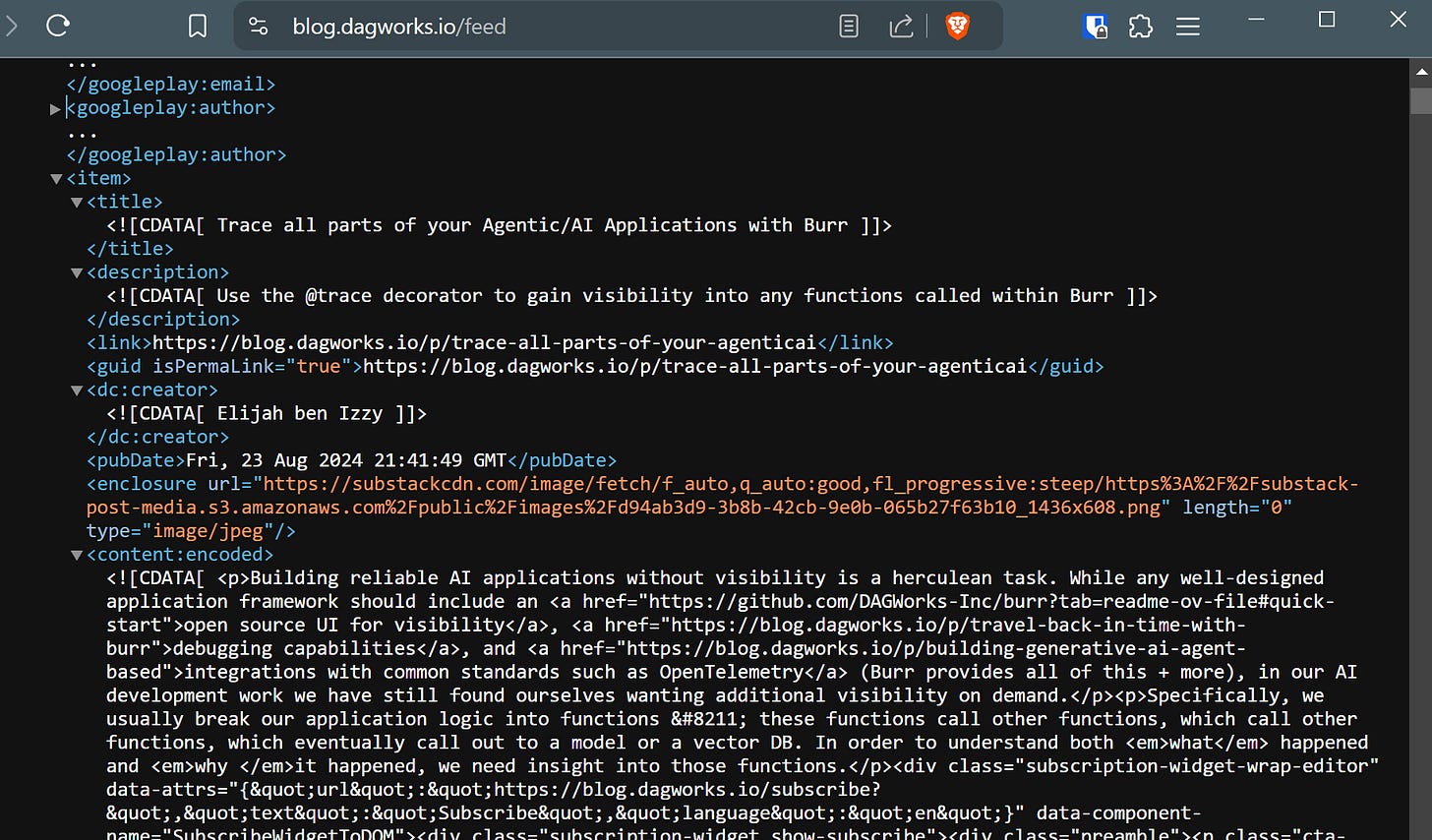Close the browser window
Viewport: 1432px width, 840px height.
click(x=1398, y=20)
